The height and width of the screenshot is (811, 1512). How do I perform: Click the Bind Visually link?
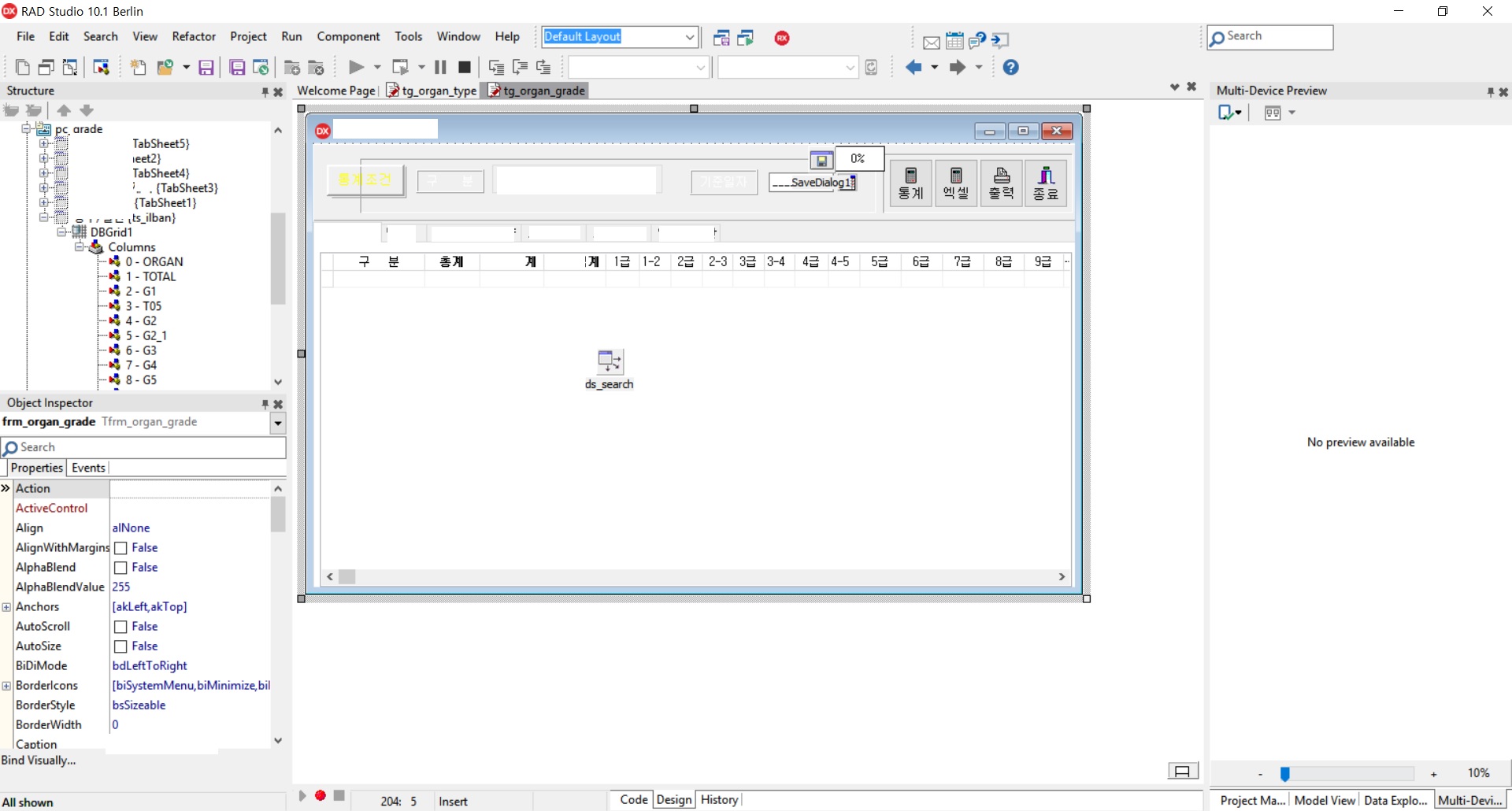coord(39,761)
